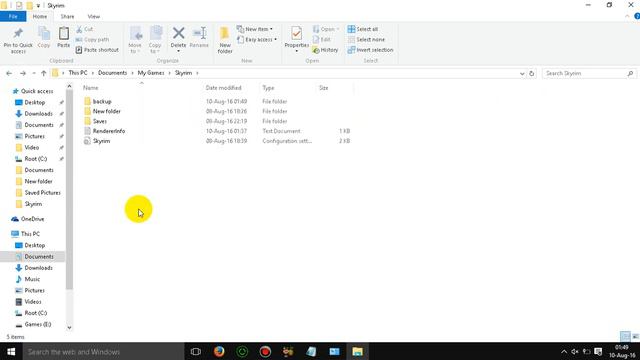
Task: Open the volume tray icon
Action: pyautogui.click(x=575, y=351)
